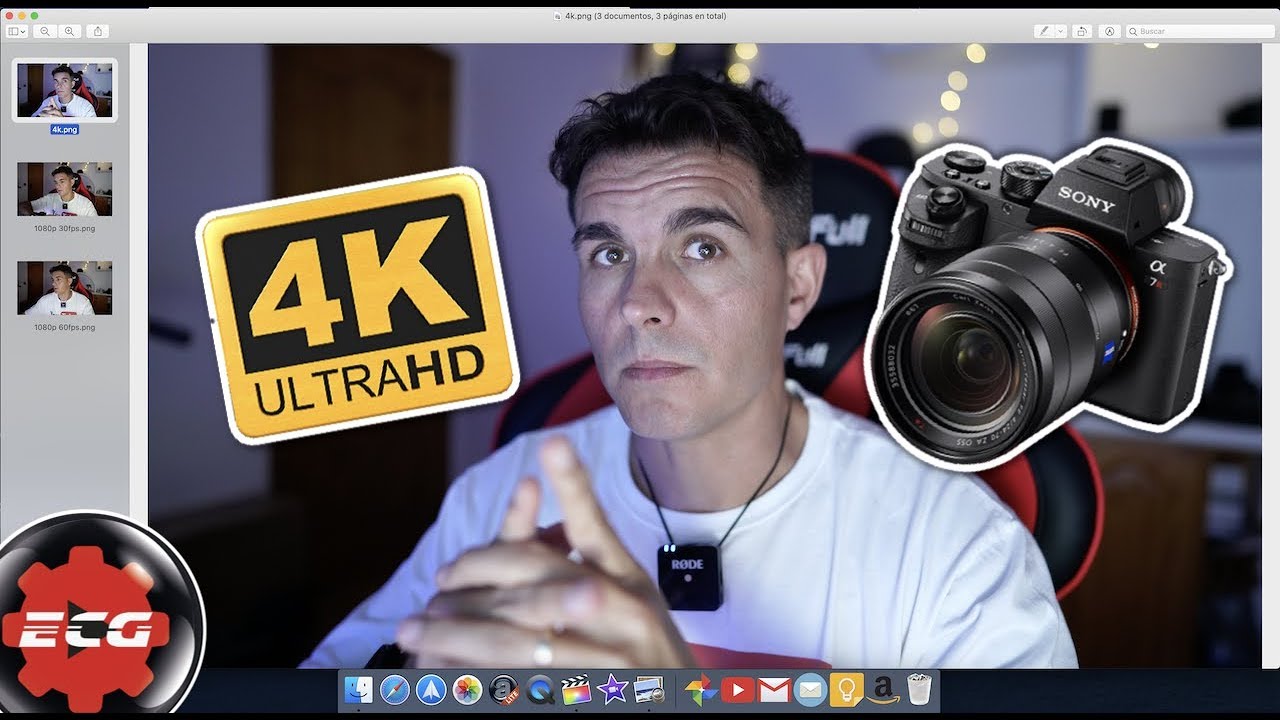Open Gmail shortcut in the Dock
Viewport: 1280px width, 720px height.
[x=774, y=689]
